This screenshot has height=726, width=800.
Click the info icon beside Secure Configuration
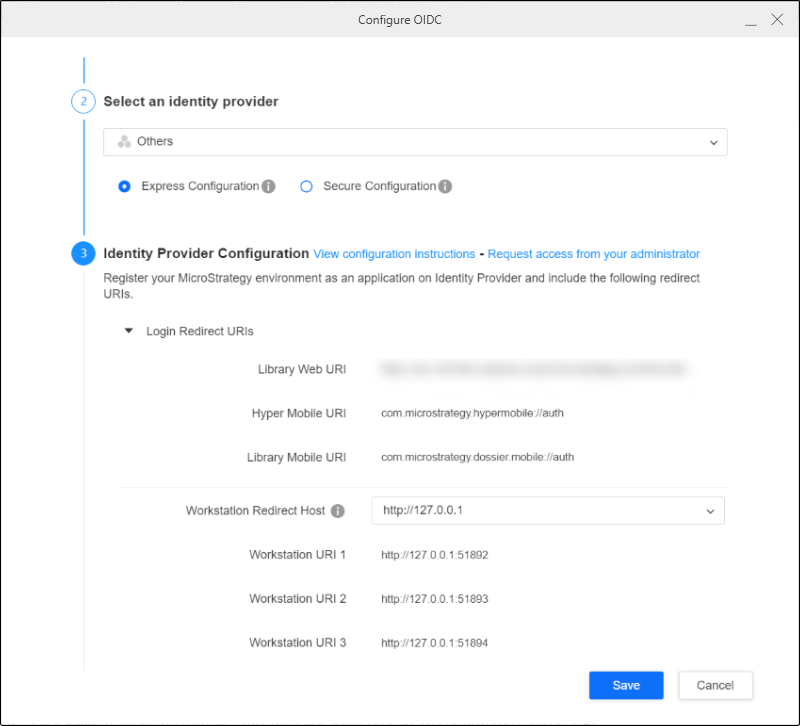tap(445, 186)
